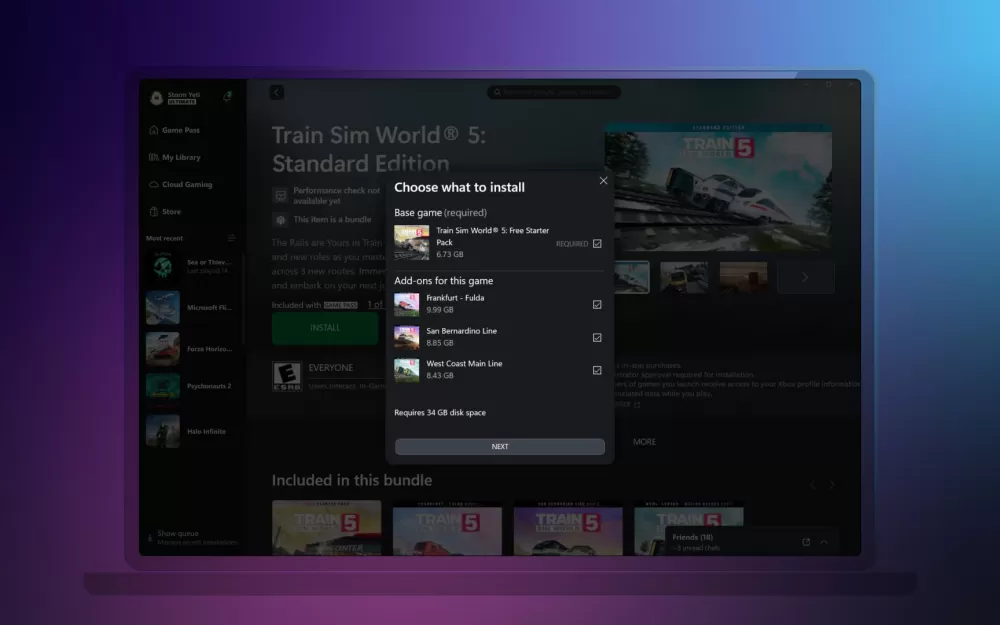Expand the Friends (18) panel chevron
The width and height of the screenshot is (1000, 625).
click(x=824, y=542)
